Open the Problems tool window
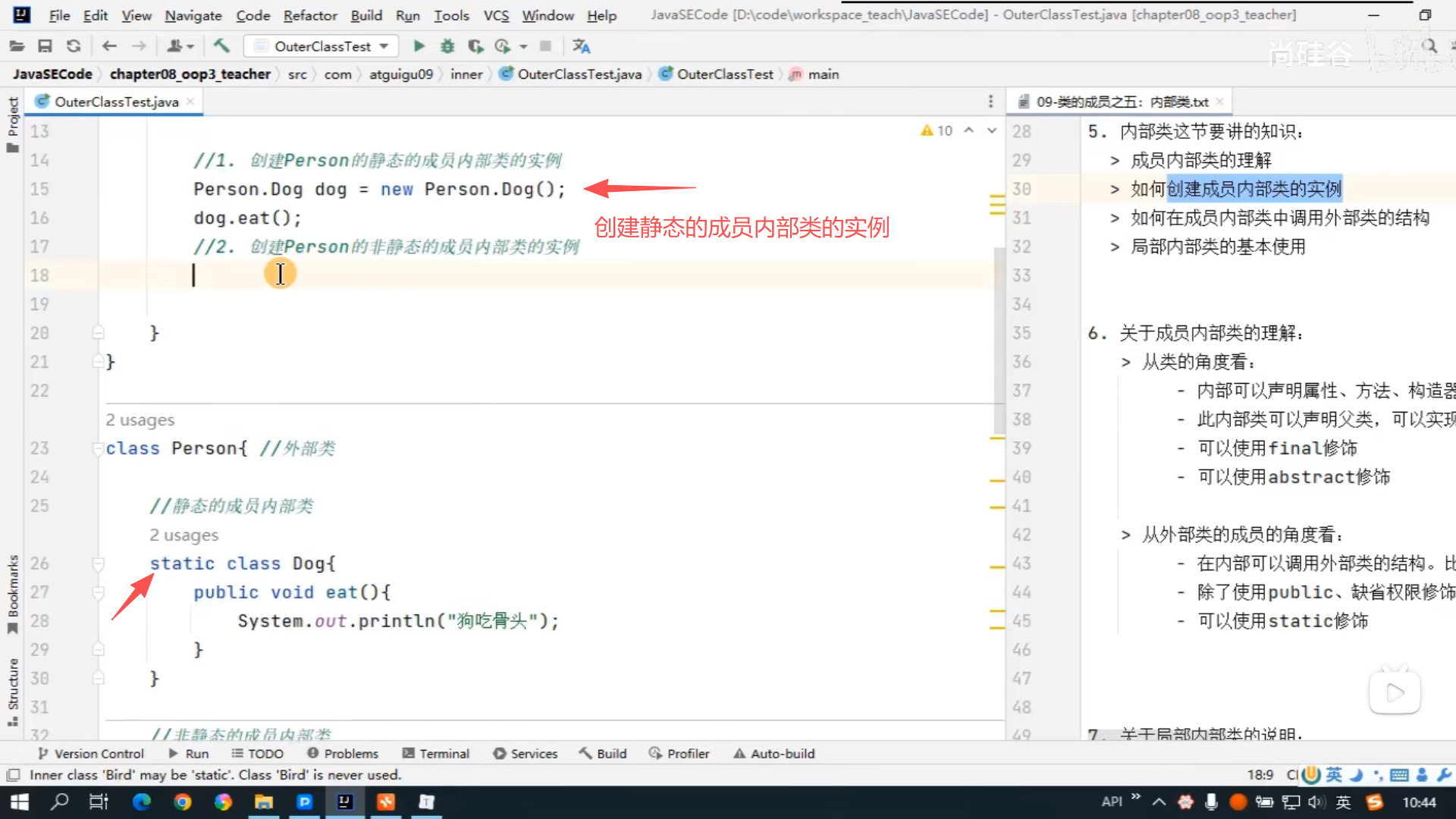The height and width of the screenshot is (819, 1456). [x=343, y=753]
